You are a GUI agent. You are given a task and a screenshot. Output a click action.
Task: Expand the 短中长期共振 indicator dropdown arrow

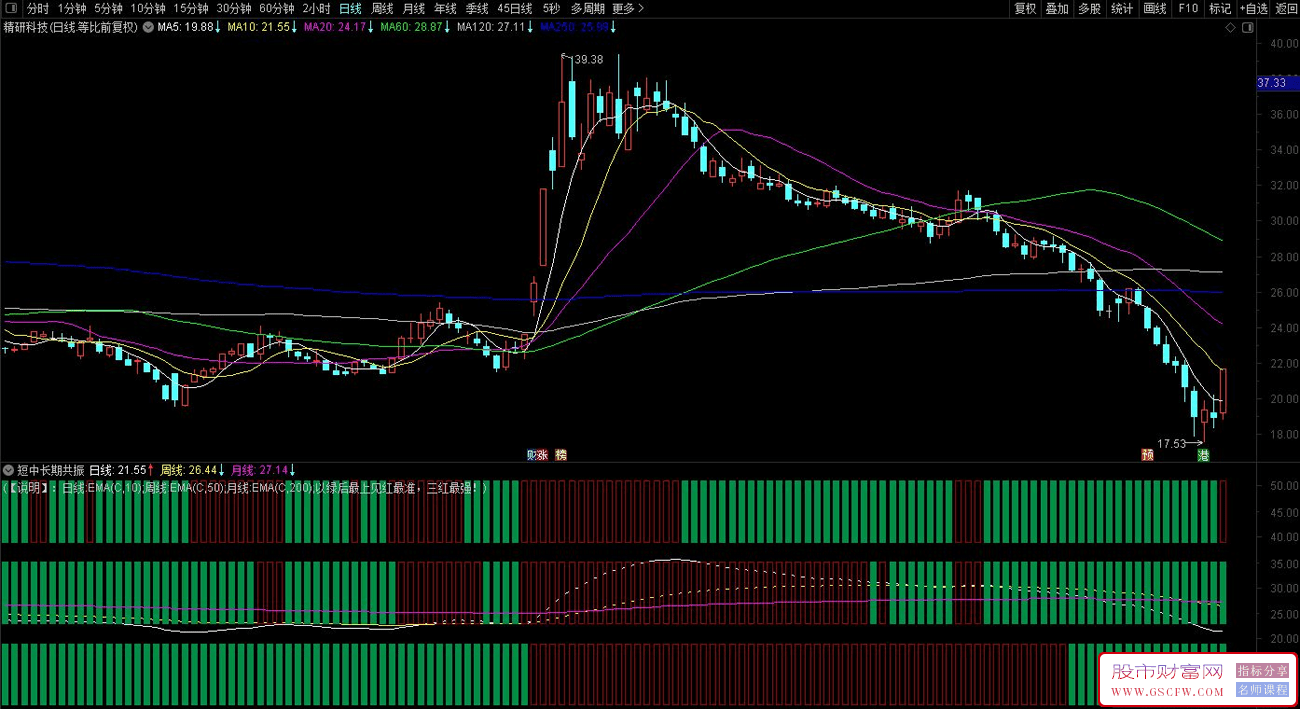9,469
